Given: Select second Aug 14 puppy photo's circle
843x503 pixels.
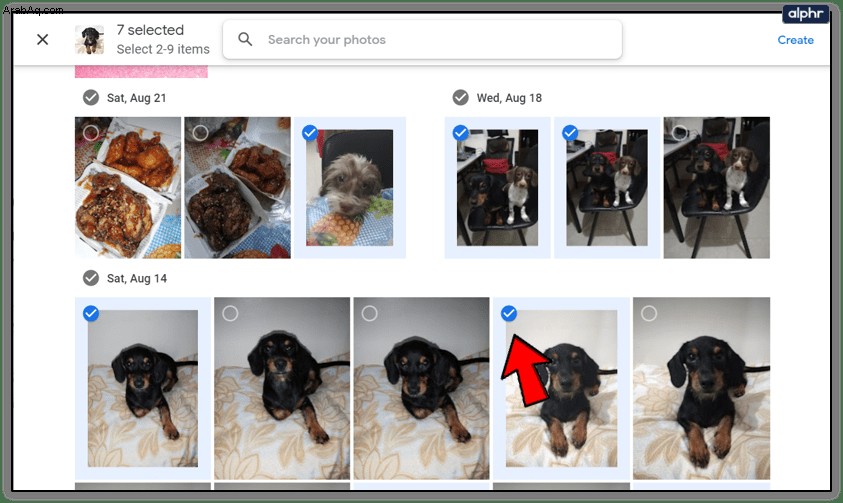Looking at the screenshot, I should coord(230,313).
